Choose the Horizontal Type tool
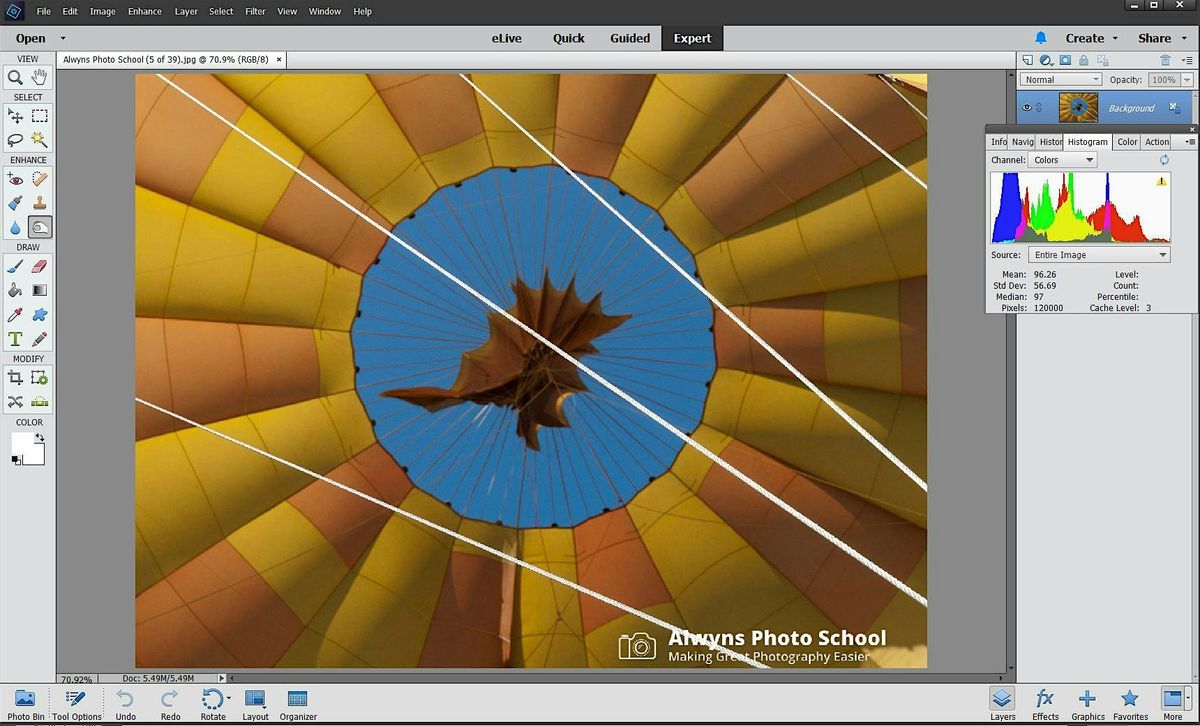Viewport: 1200px width, 726px height. pos(15,338)
